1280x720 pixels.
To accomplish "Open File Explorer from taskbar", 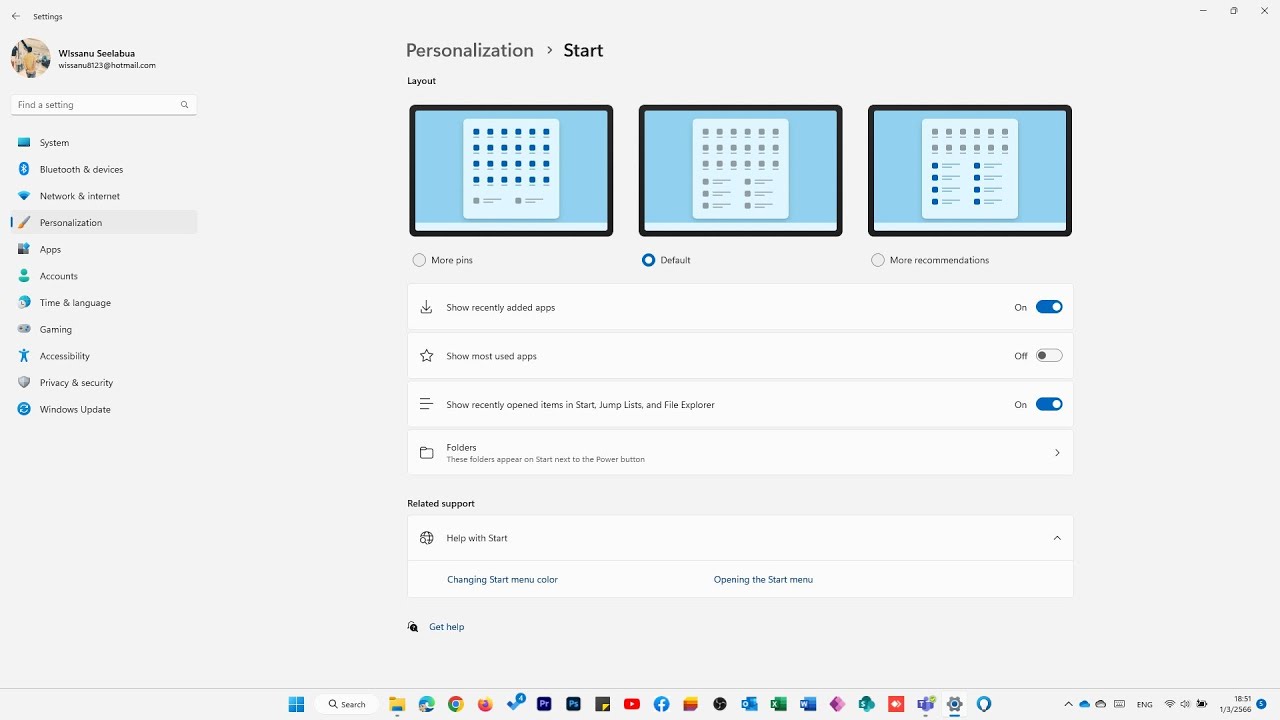I will [x=397, y=704].
